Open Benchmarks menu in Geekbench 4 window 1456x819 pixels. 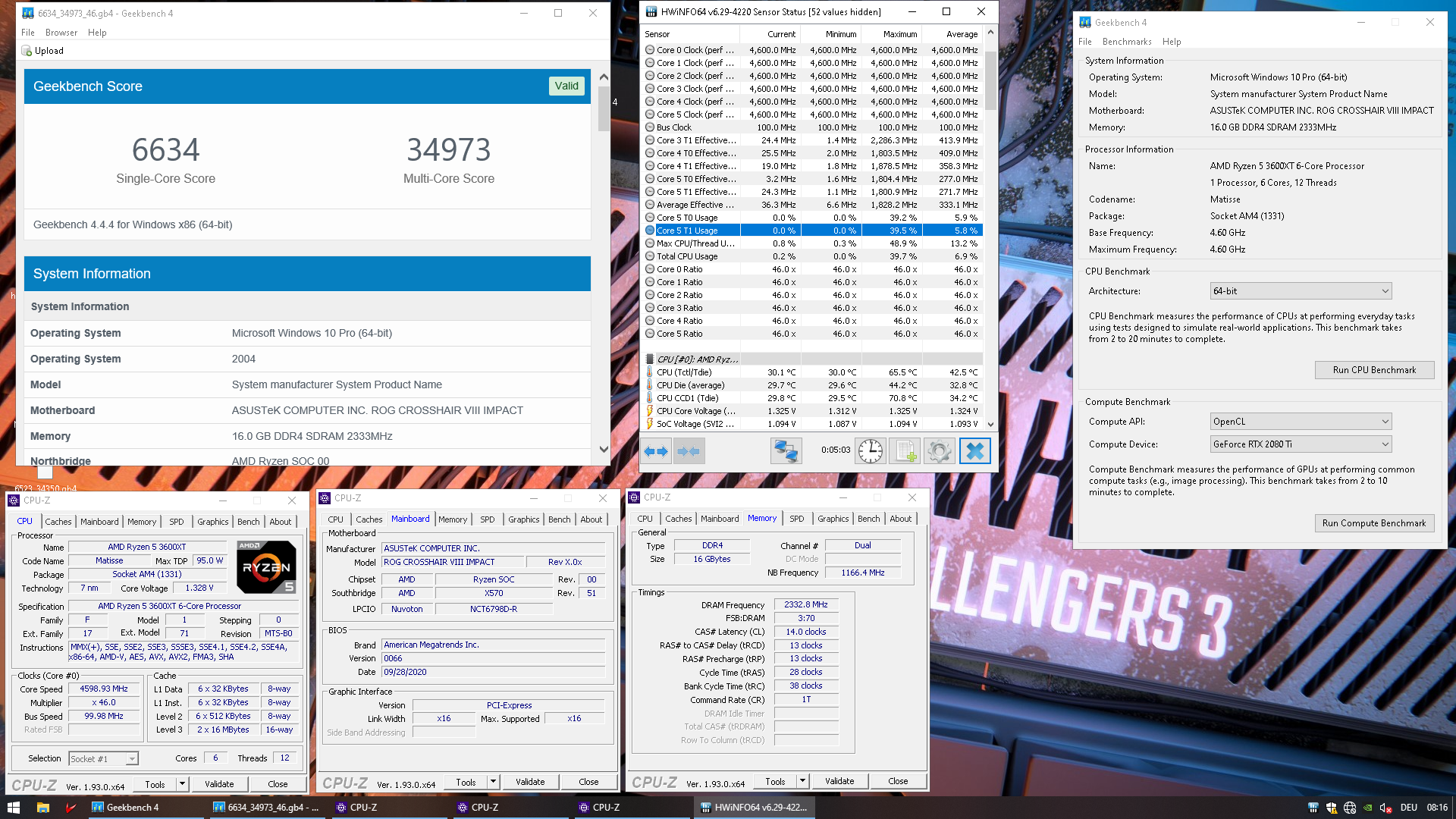pos(1127,42)
